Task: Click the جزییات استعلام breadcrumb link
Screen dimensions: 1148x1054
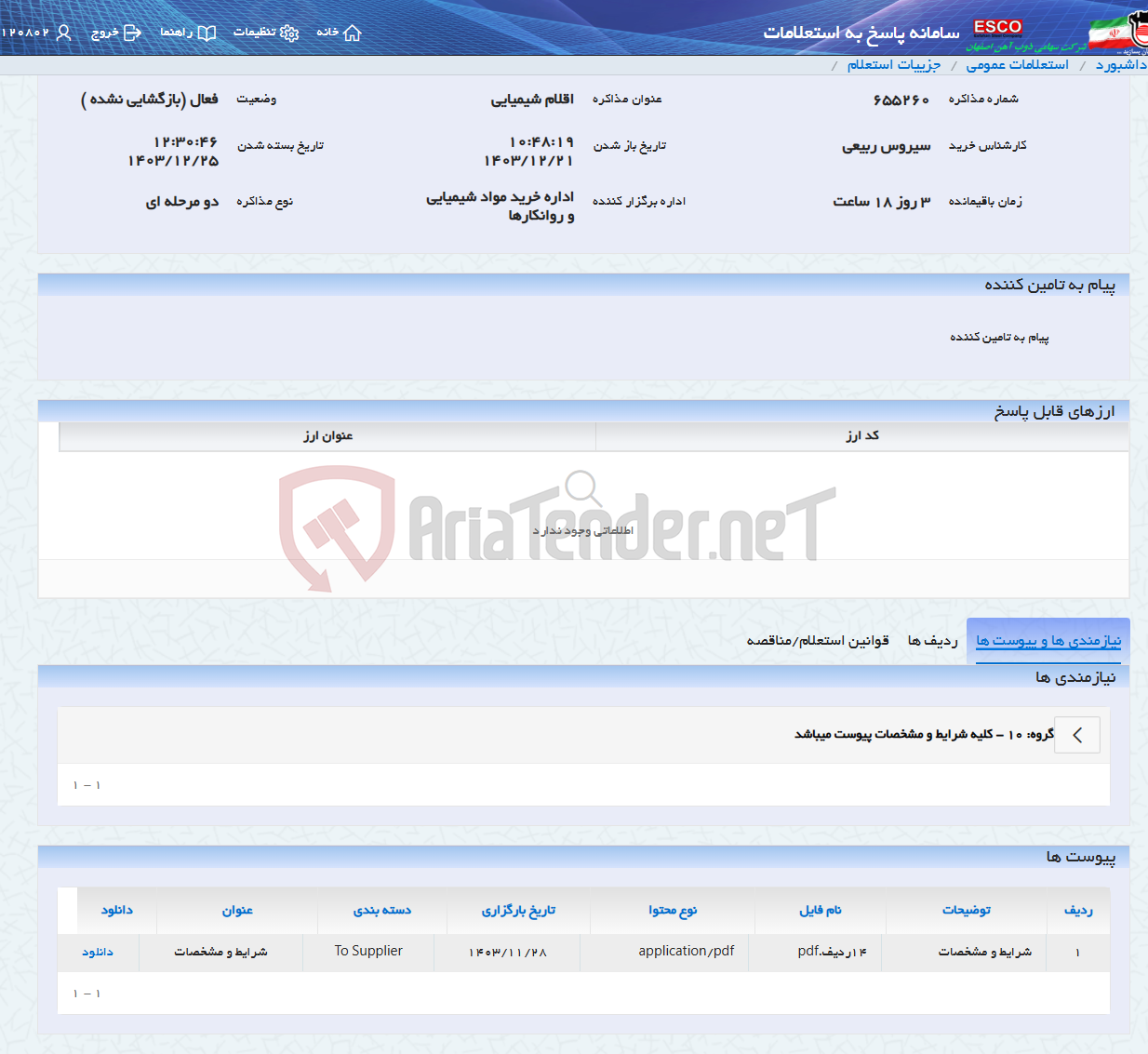Action: point(893,64)
